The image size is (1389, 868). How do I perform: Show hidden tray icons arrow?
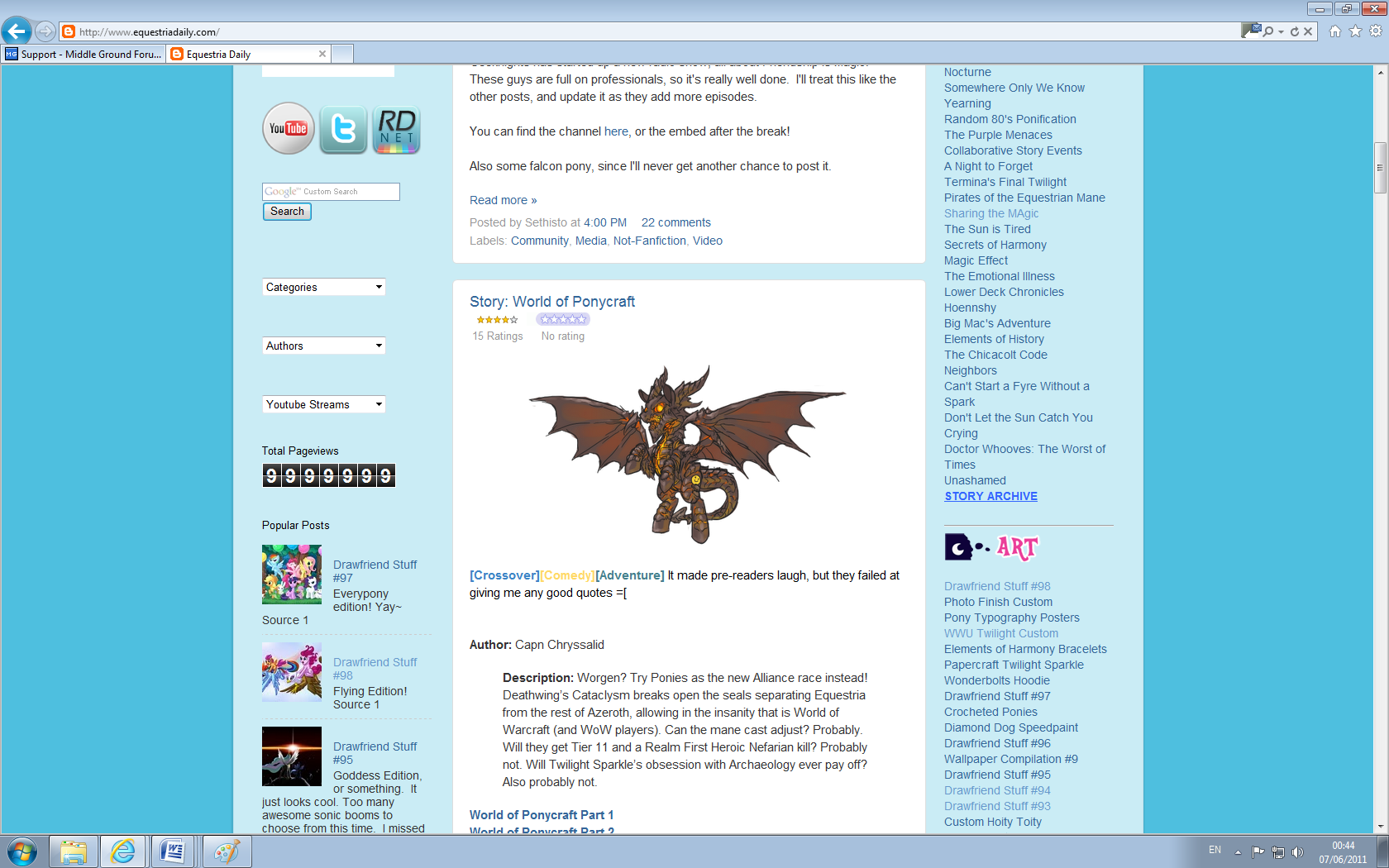[x=1238, y=851]
